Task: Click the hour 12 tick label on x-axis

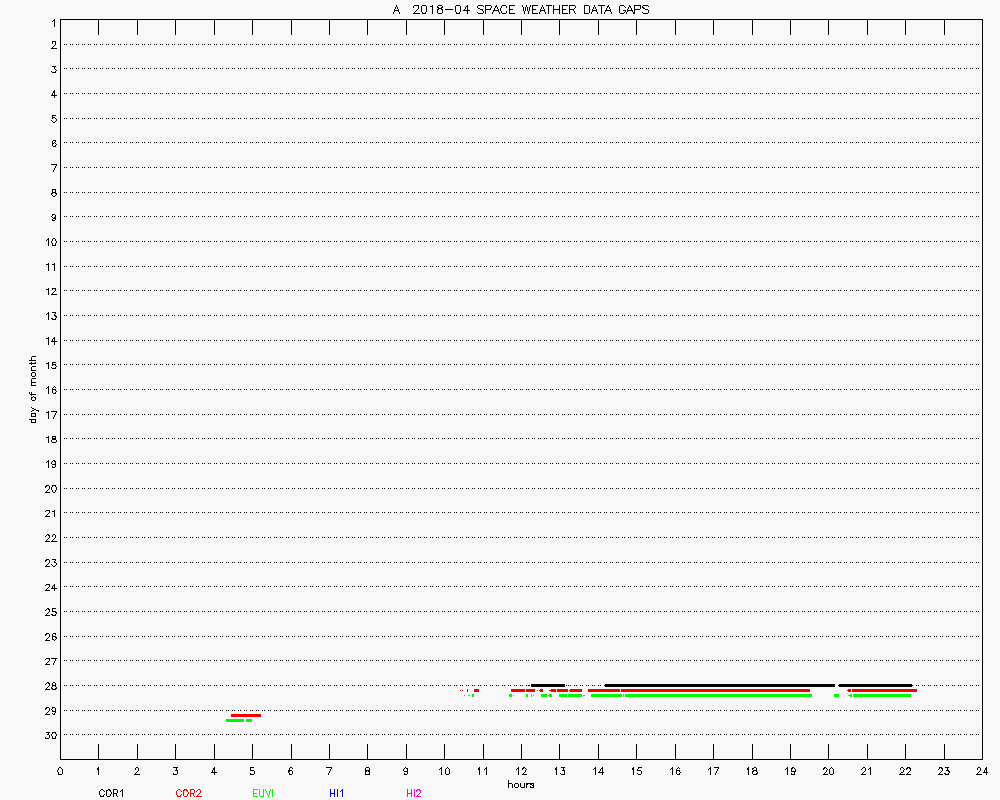Action: coord(520,771)
